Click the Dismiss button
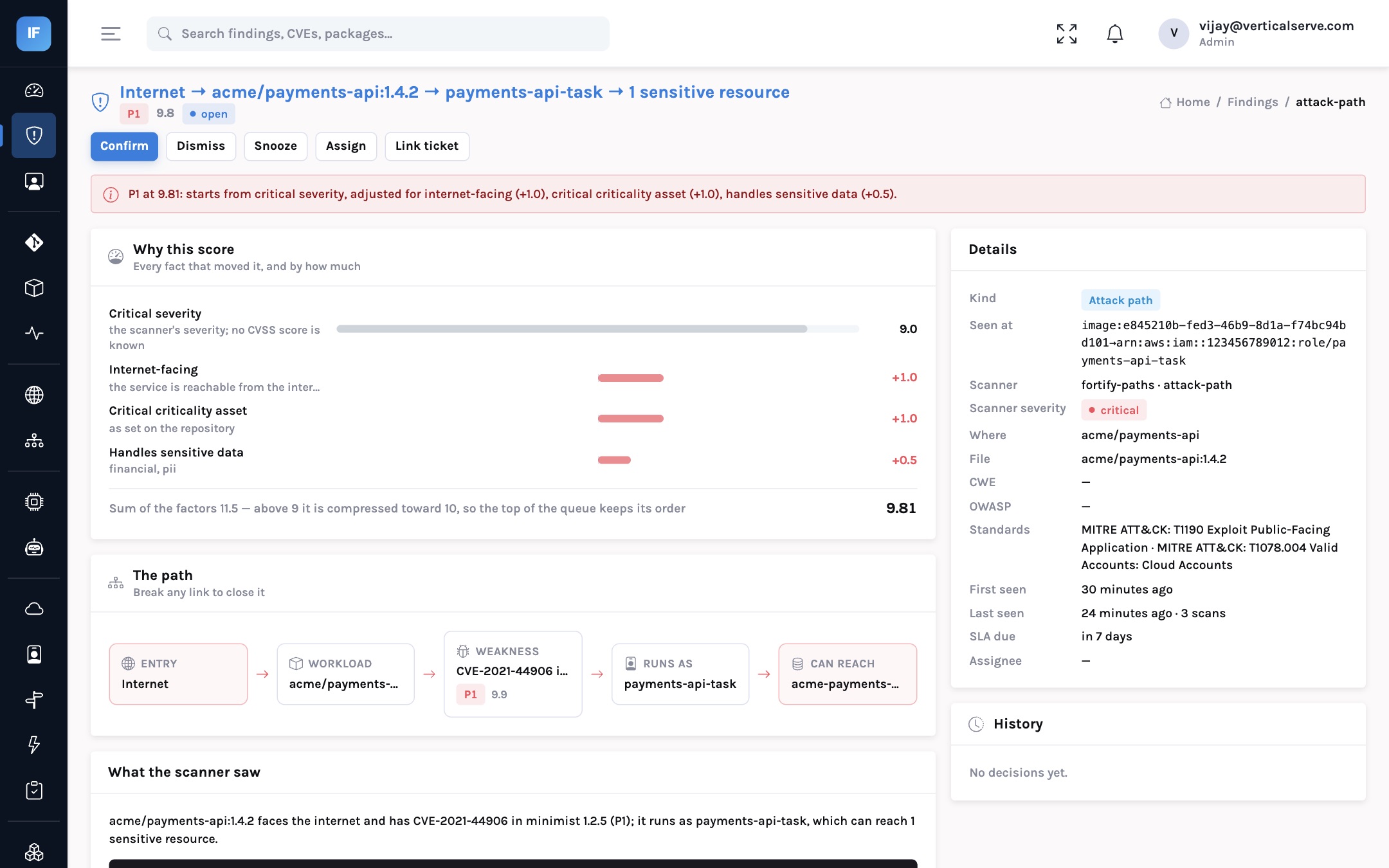 coord(201,146)
